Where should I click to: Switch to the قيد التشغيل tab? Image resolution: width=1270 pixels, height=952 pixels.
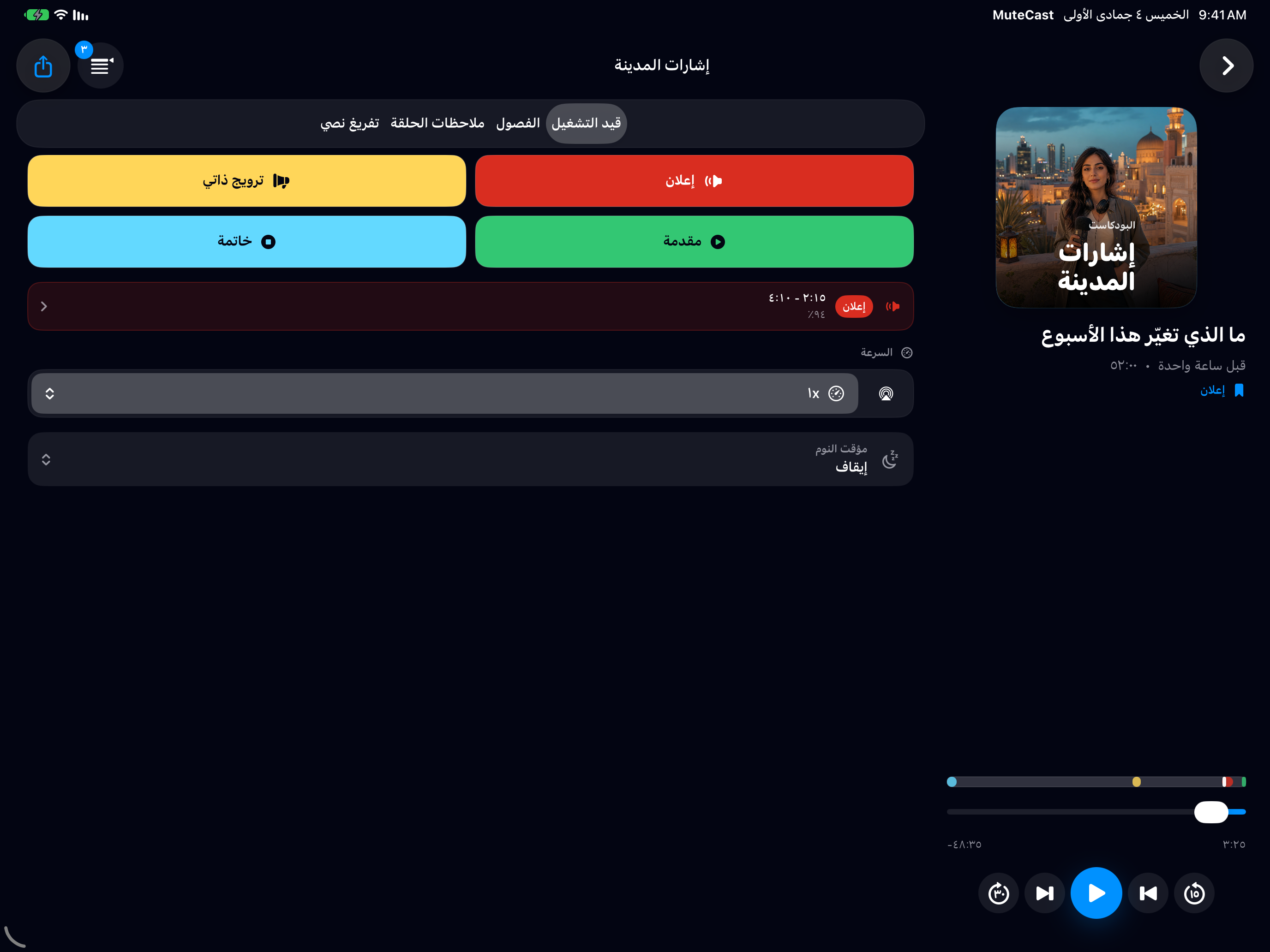tap(586, 123)
